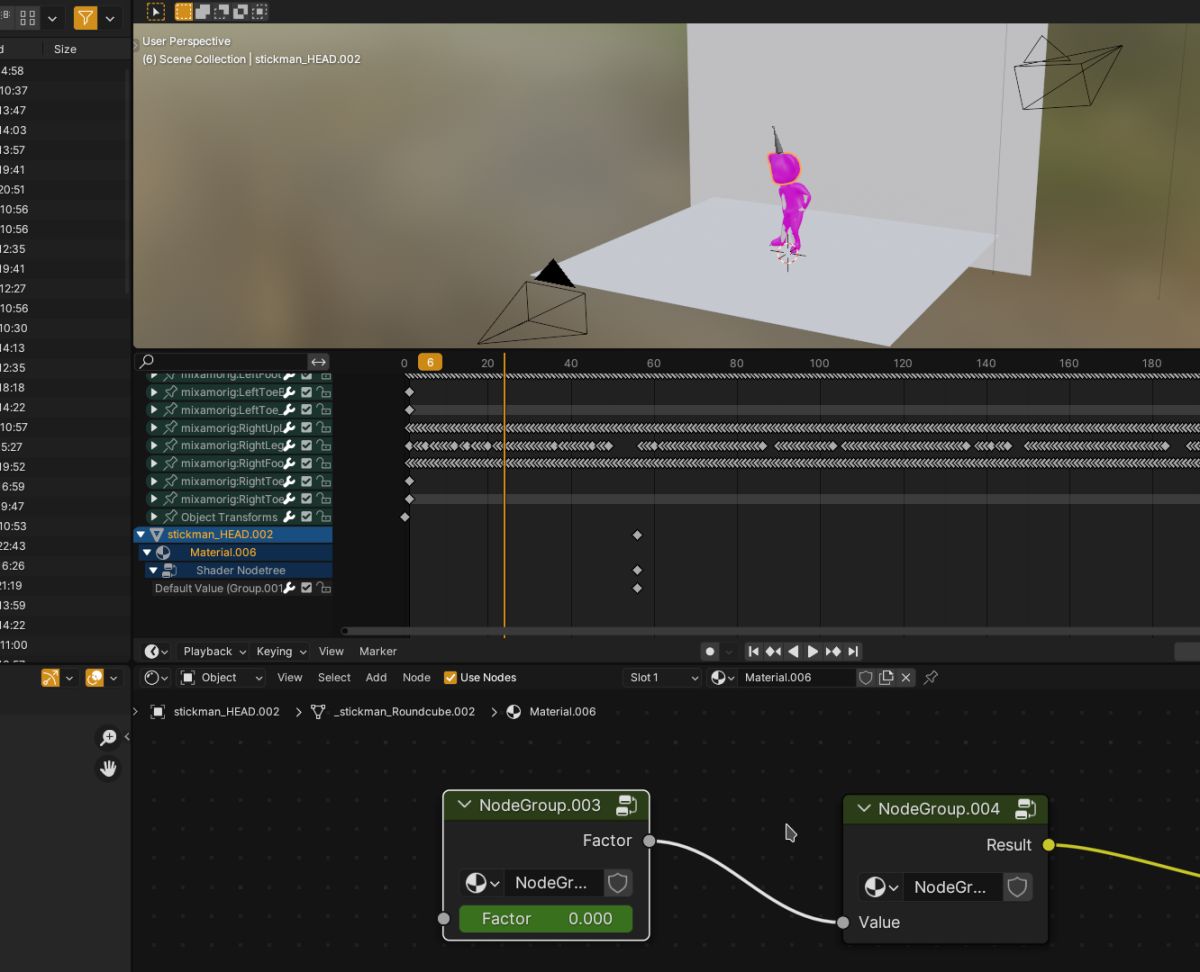
Task: Choose Invert selection mode icon
Action: (x=241, y=11)
